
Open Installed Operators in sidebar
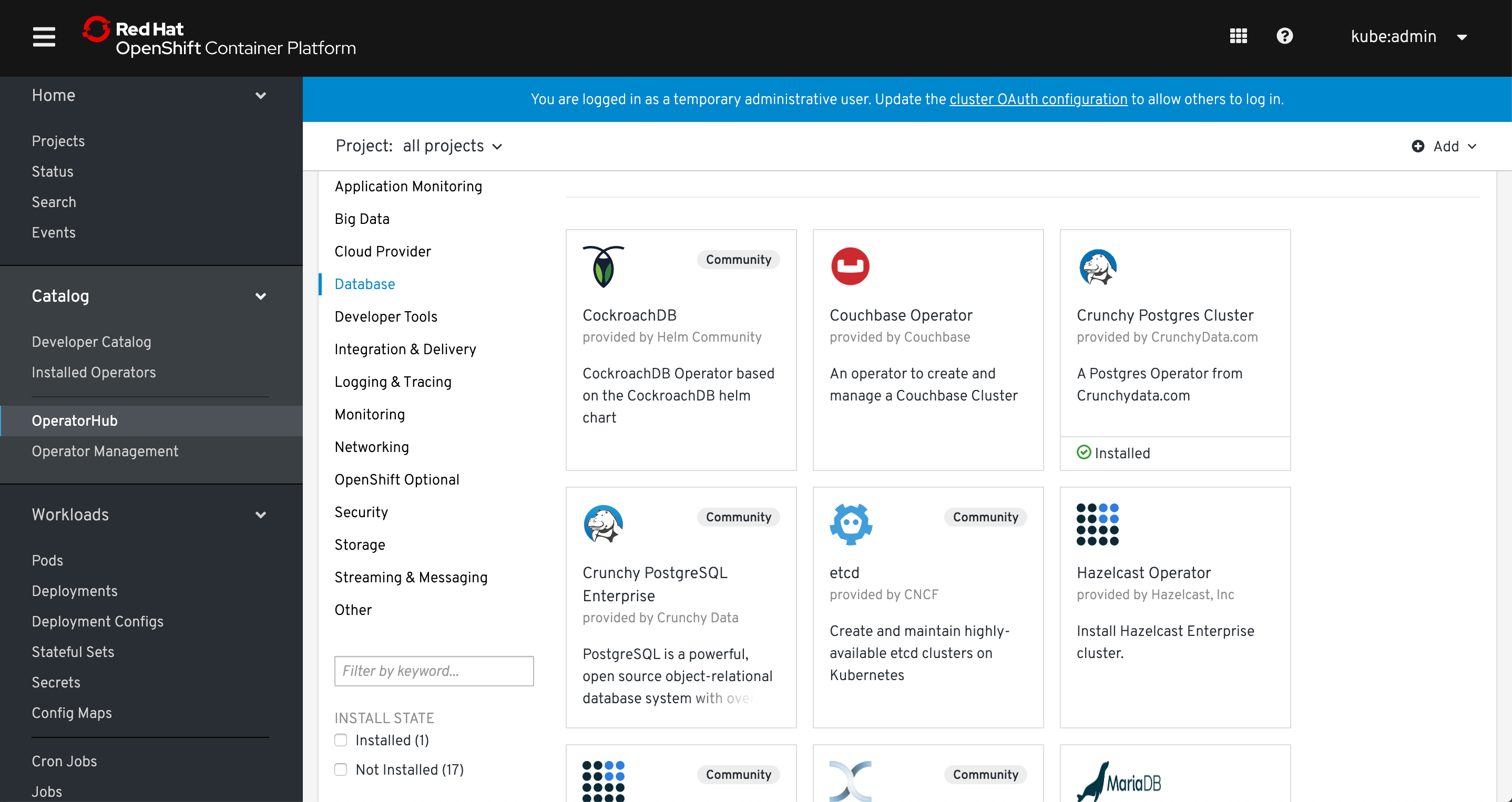[x=94, y=373]
